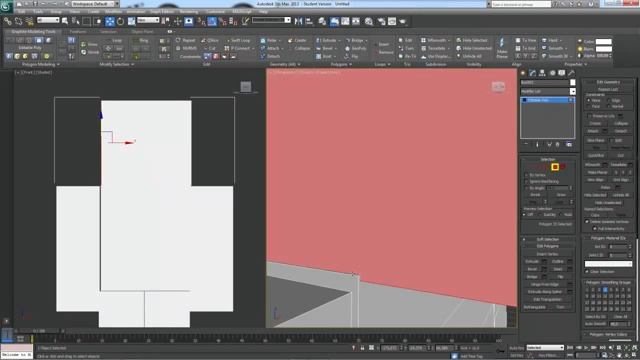This screenshot has width=640, height=360.
Task: Select the Edge constraint radio button
Action: click(x=609, y=100)
